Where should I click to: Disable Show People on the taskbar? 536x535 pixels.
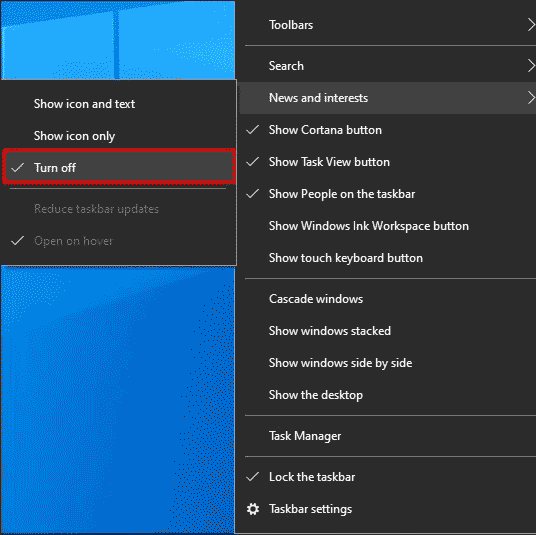[387, 194]
